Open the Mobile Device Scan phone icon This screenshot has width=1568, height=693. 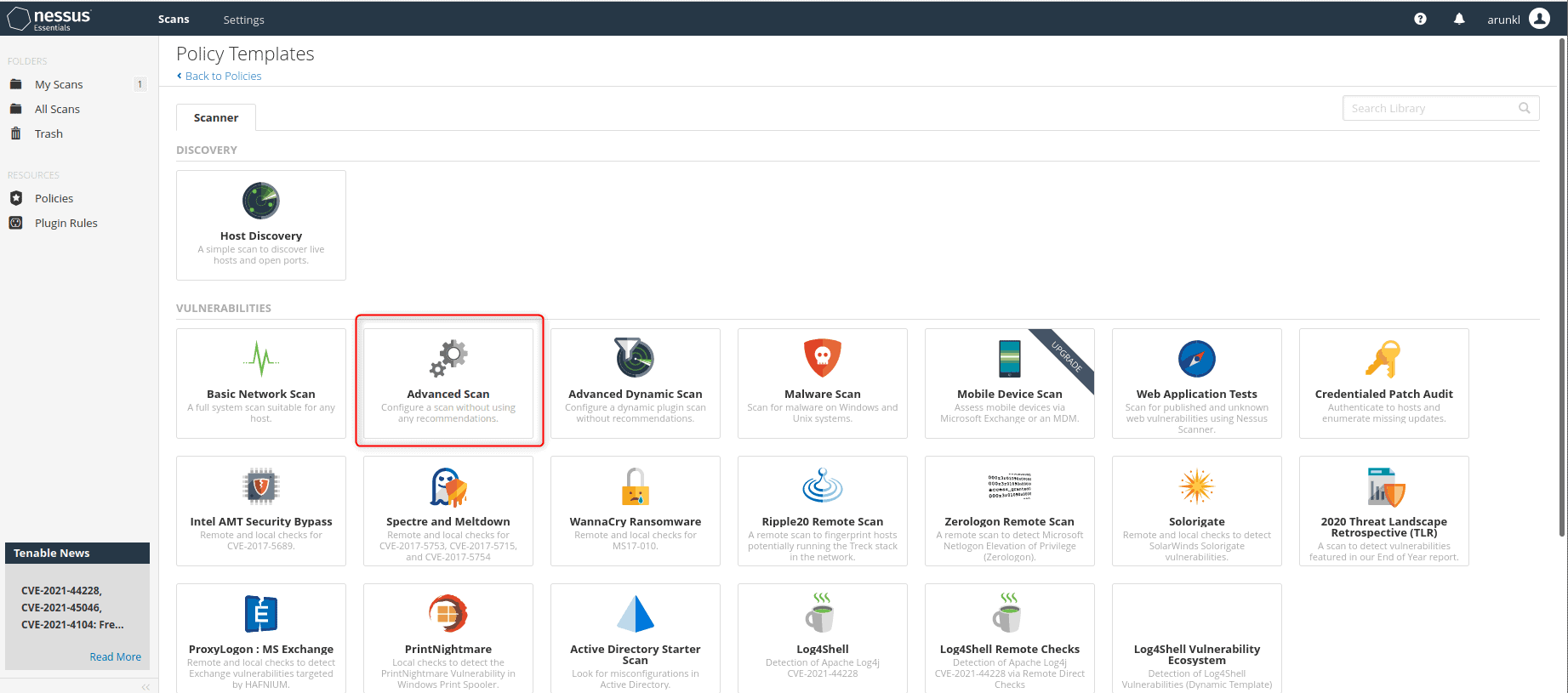(x=1010, y=358)
